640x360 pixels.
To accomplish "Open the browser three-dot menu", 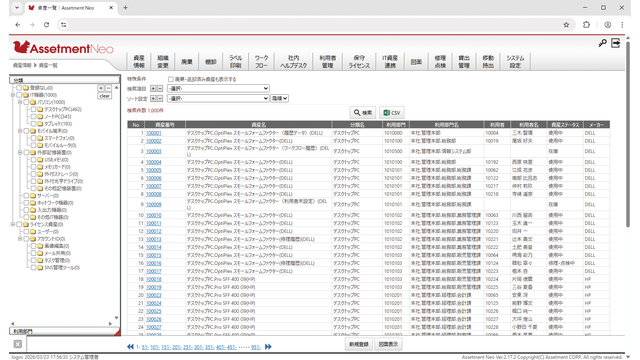I will coord(622,25).
